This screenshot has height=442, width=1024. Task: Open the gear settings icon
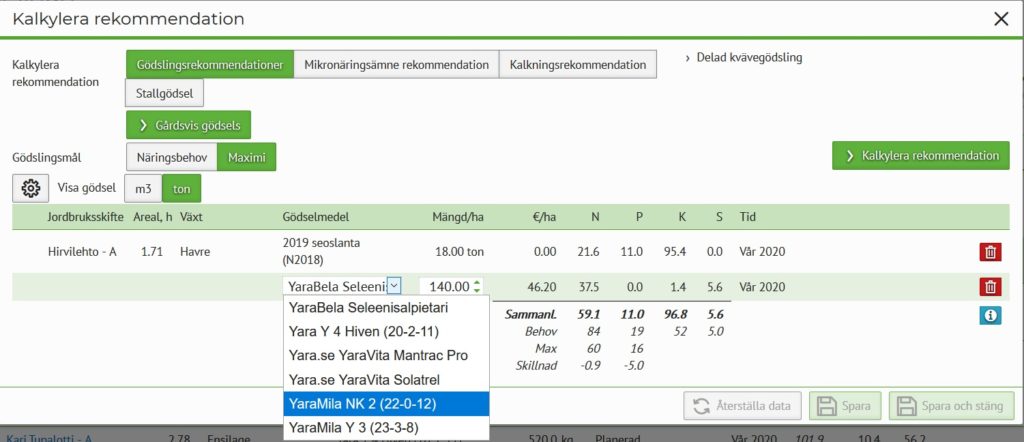[x=31, y=188]
